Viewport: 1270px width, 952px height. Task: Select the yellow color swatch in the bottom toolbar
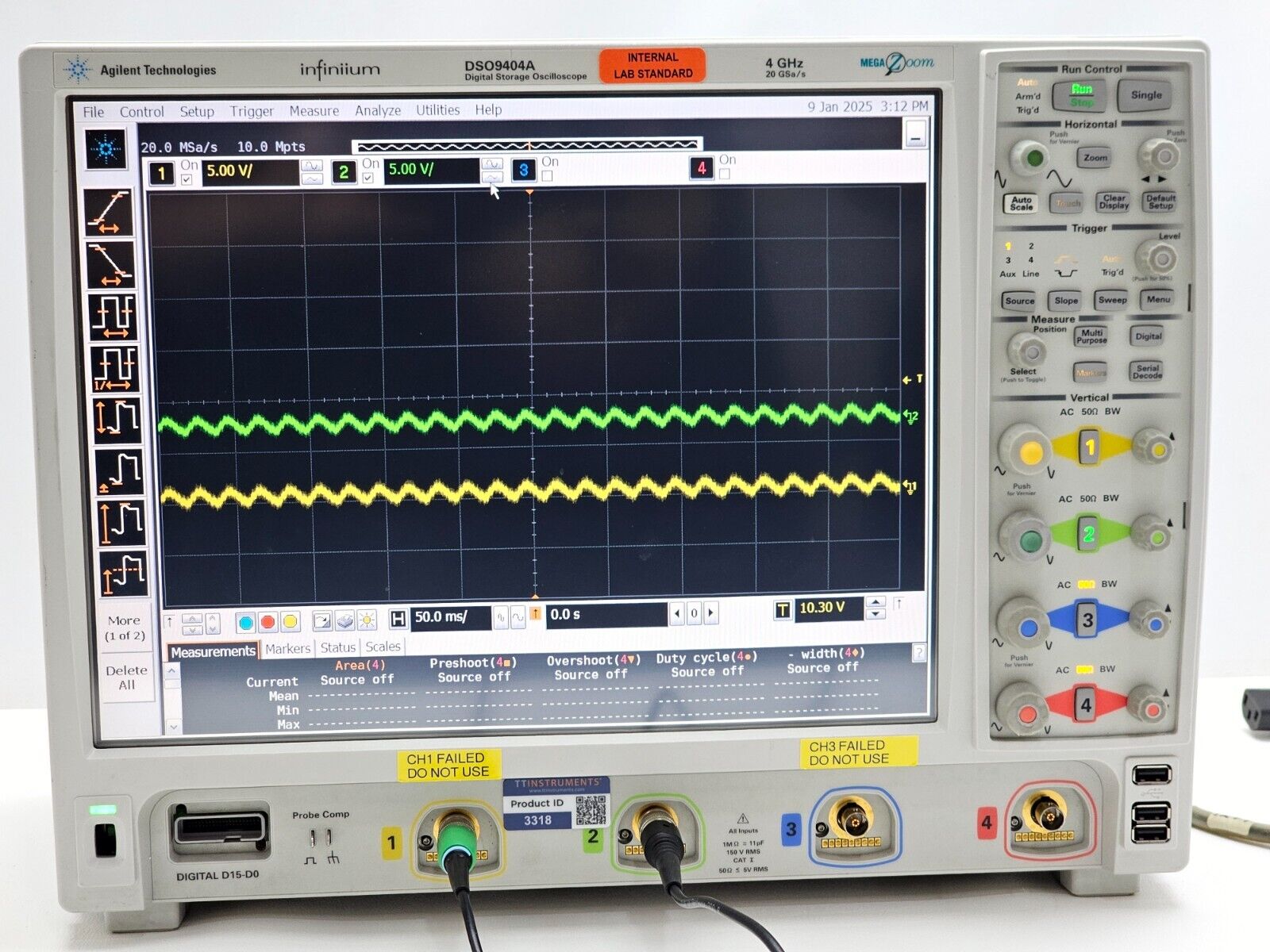pos(290,621)
